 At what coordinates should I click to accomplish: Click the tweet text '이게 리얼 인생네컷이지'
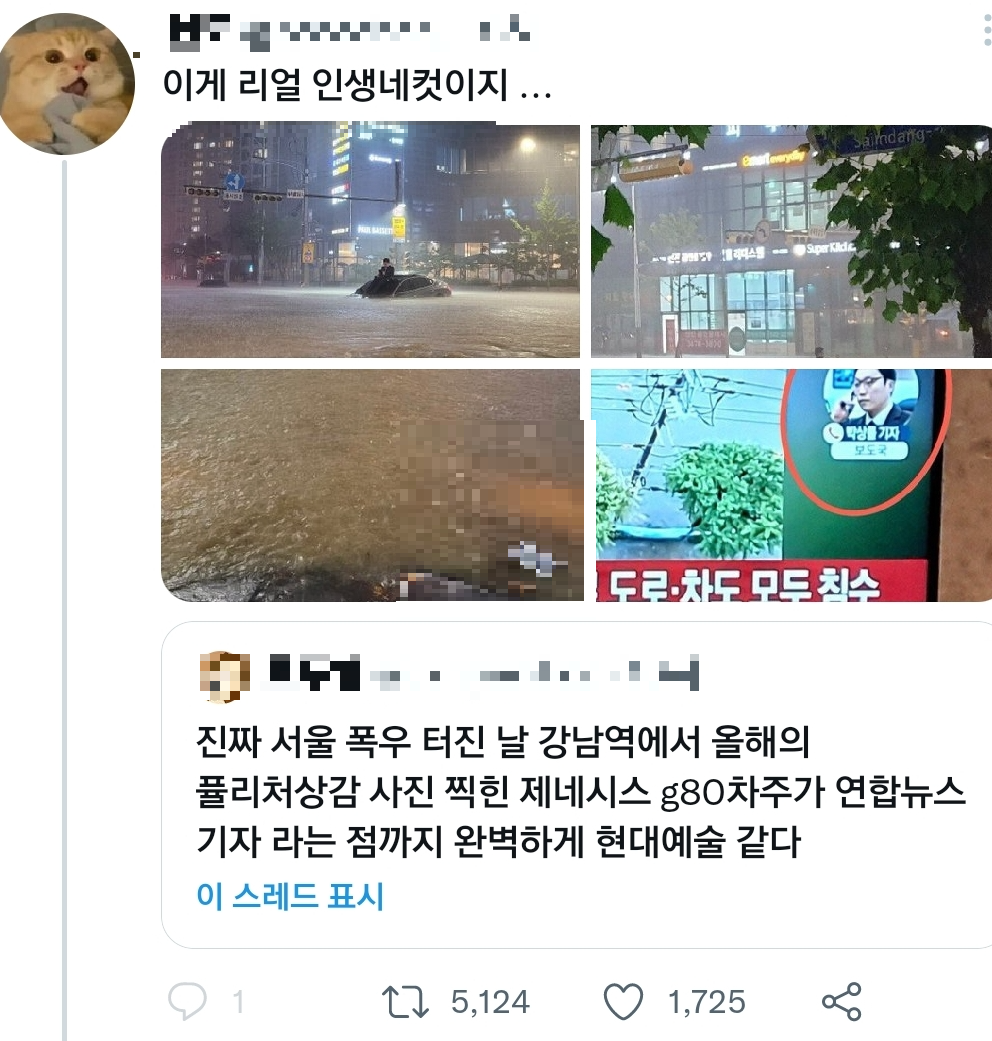pyautogui.click(x=336, y=86)
